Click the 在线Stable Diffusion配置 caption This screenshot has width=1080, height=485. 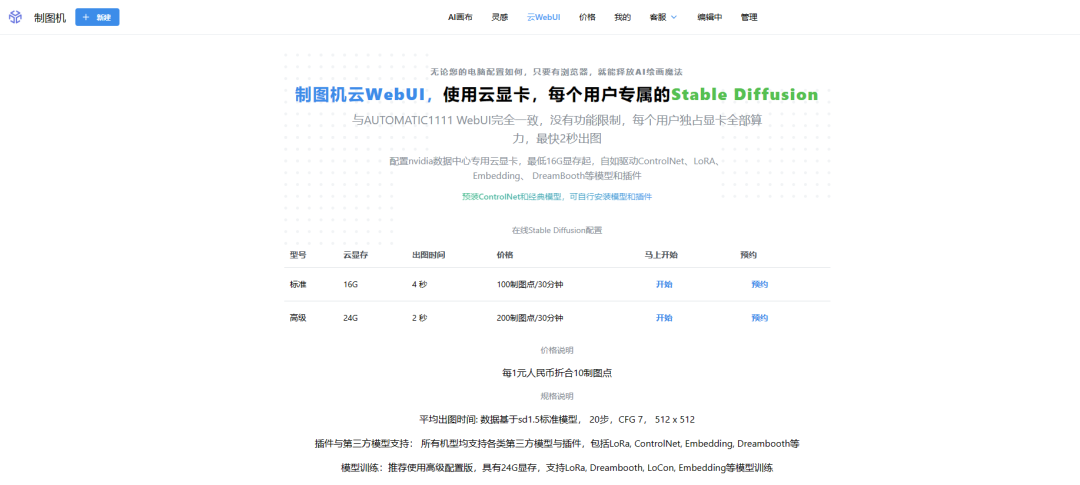pyautogui.click(x=557, y=229)
